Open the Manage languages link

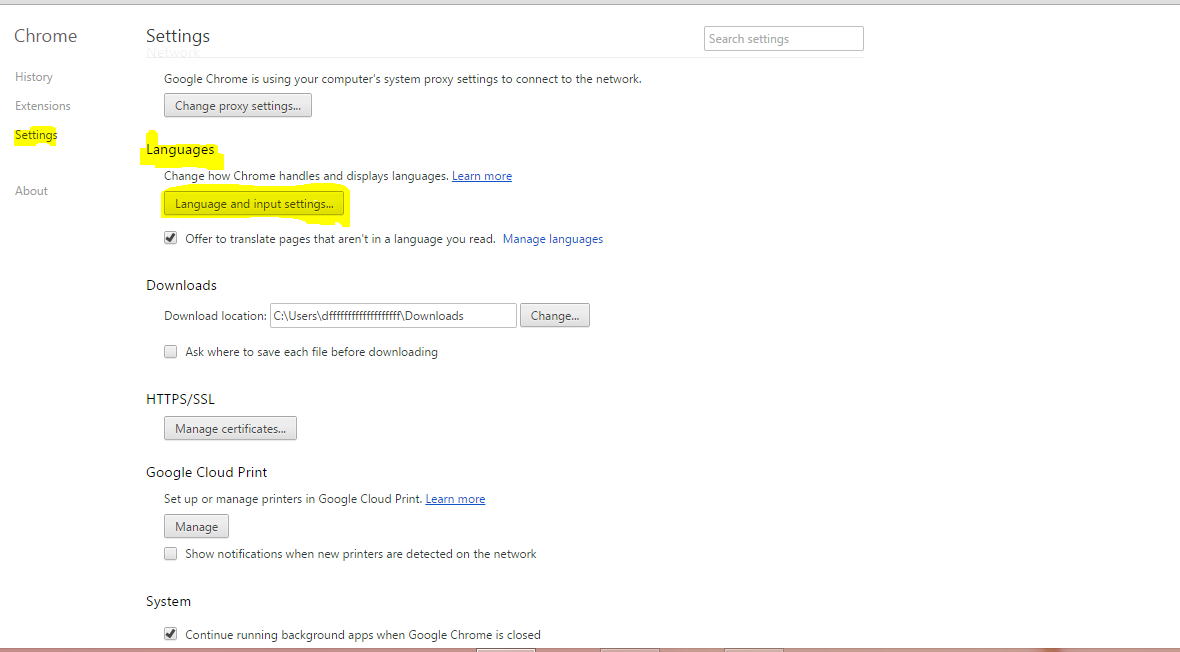pos(552,239)
